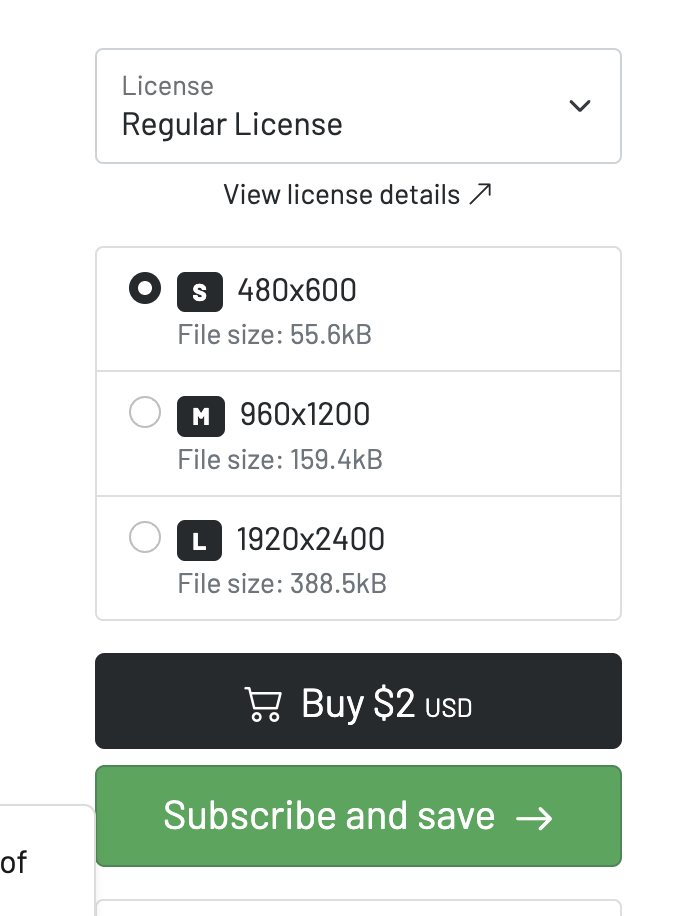
Task: Select the 480x600 small size radio button
Action: click(145, 289)
